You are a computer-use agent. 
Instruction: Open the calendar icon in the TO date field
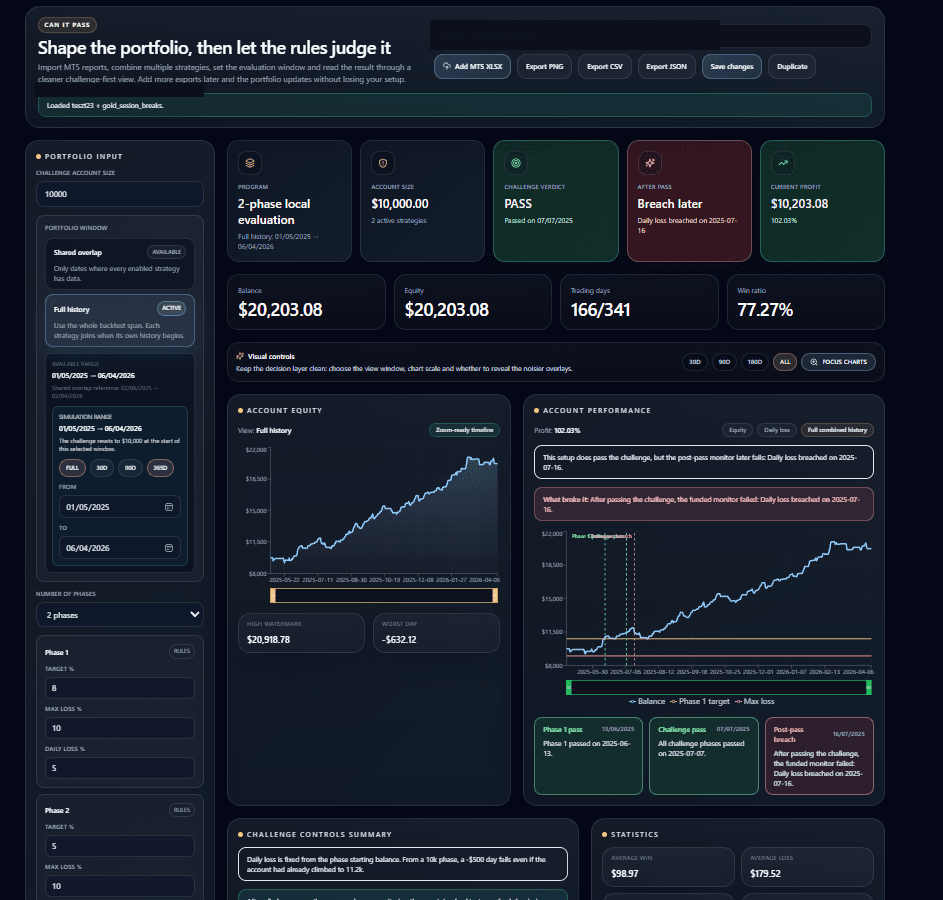coord(168,548)
